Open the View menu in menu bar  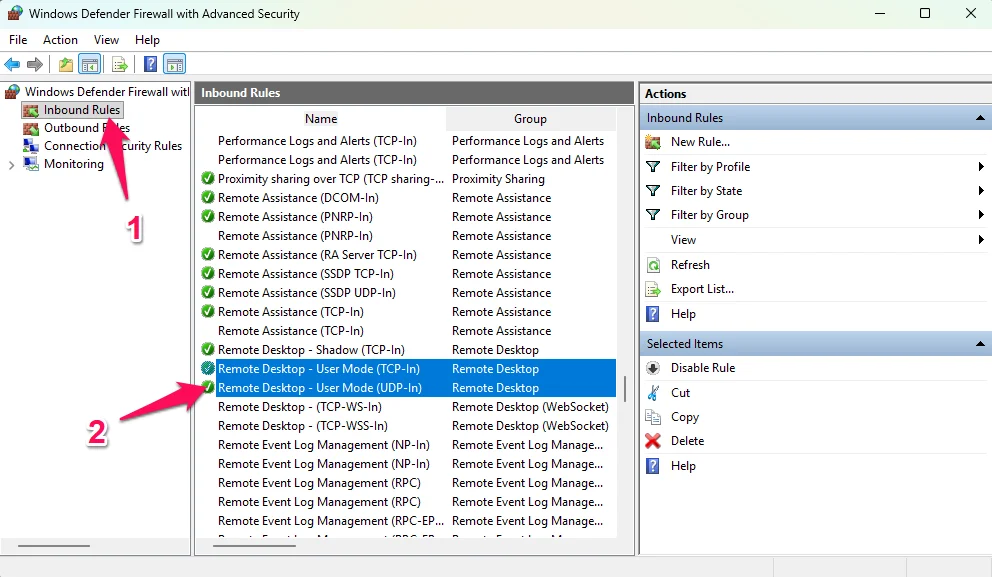click(x=106, y=40)
